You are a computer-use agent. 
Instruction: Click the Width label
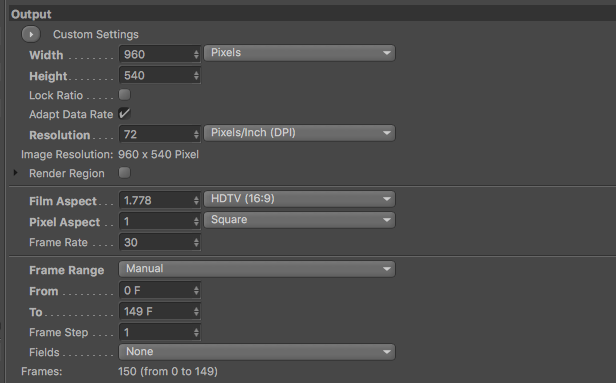(46, 55)
